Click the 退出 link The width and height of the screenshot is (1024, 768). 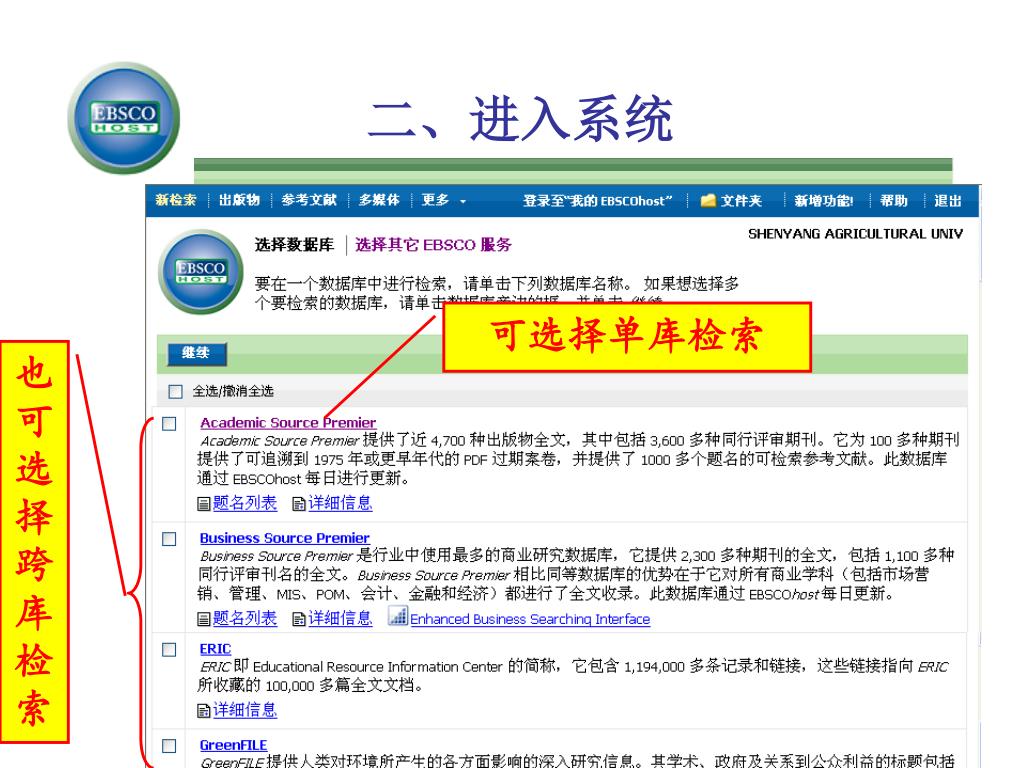click(x=948, y=201)
